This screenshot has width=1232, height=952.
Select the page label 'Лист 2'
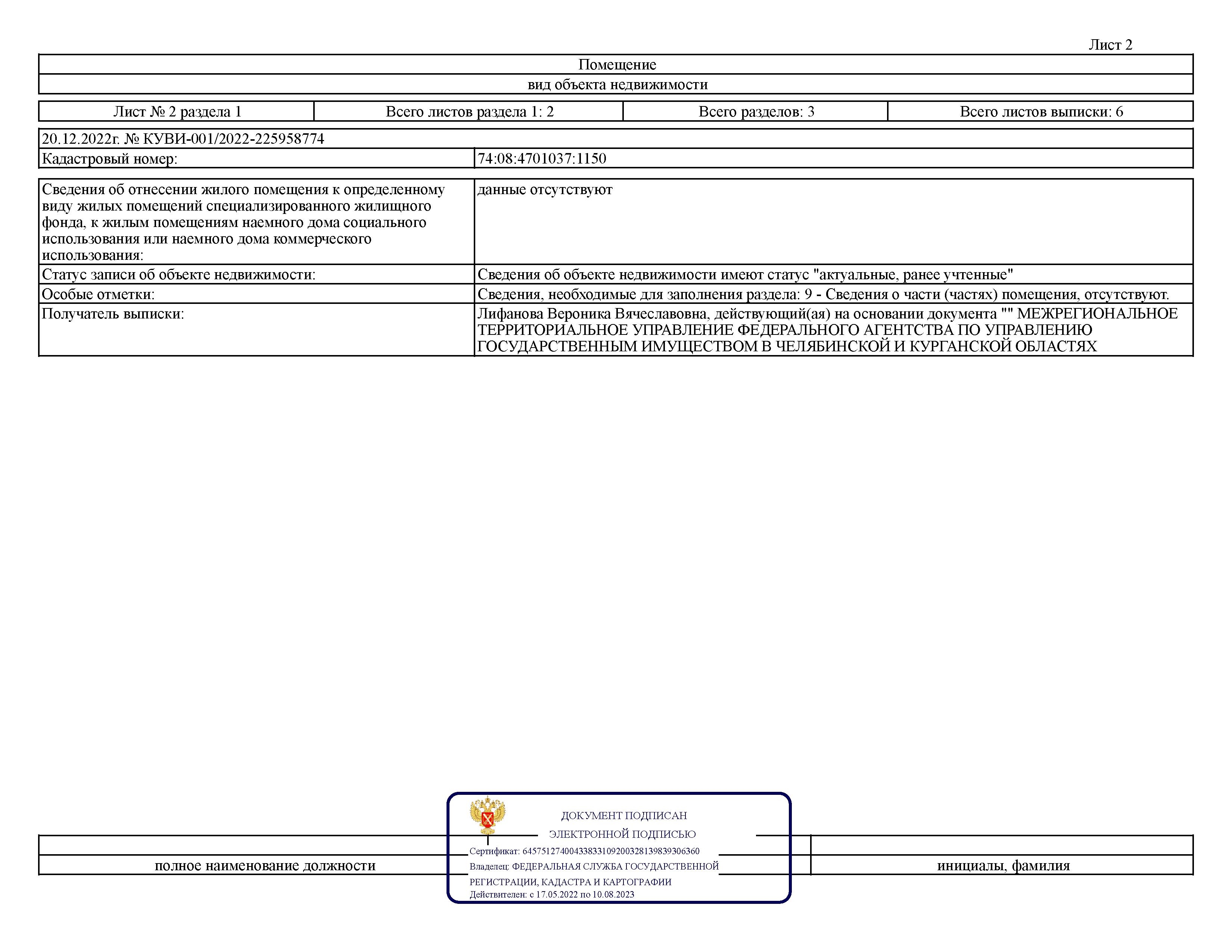coord(1110,44)
